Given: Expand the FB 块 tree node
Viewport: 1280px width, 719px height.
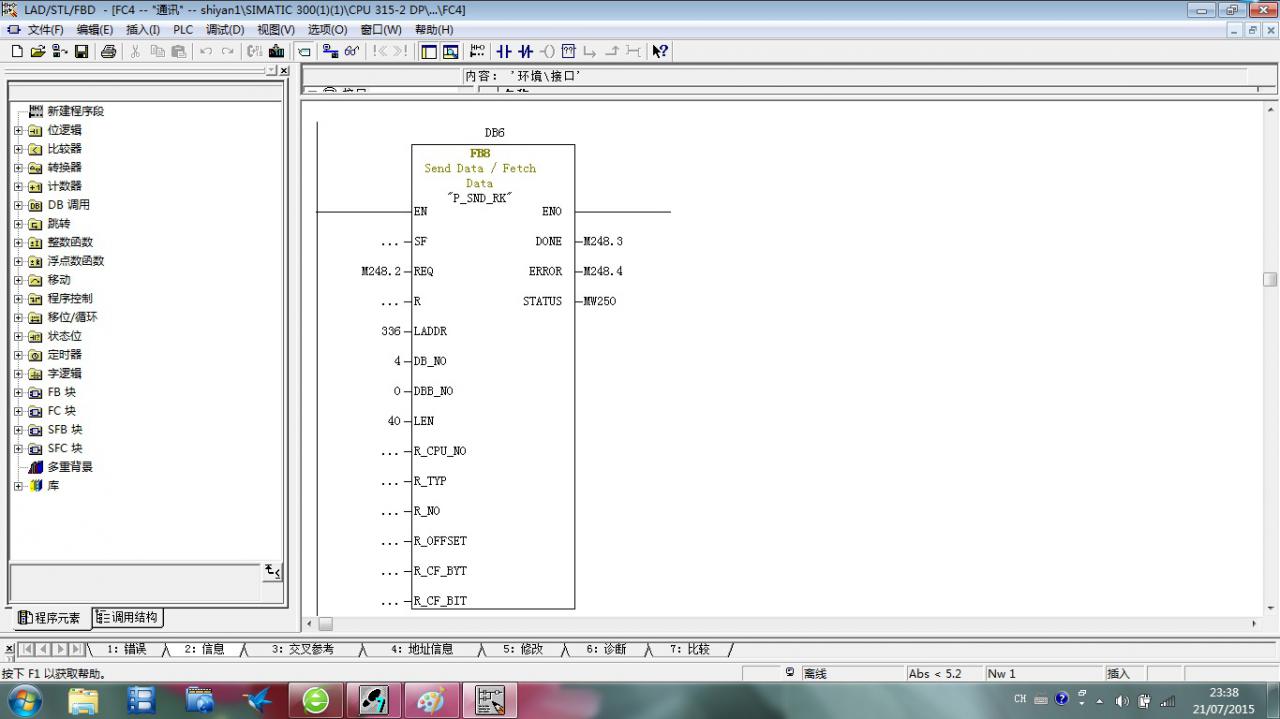Looking at the screenshot, I should (x=18, y=392).
